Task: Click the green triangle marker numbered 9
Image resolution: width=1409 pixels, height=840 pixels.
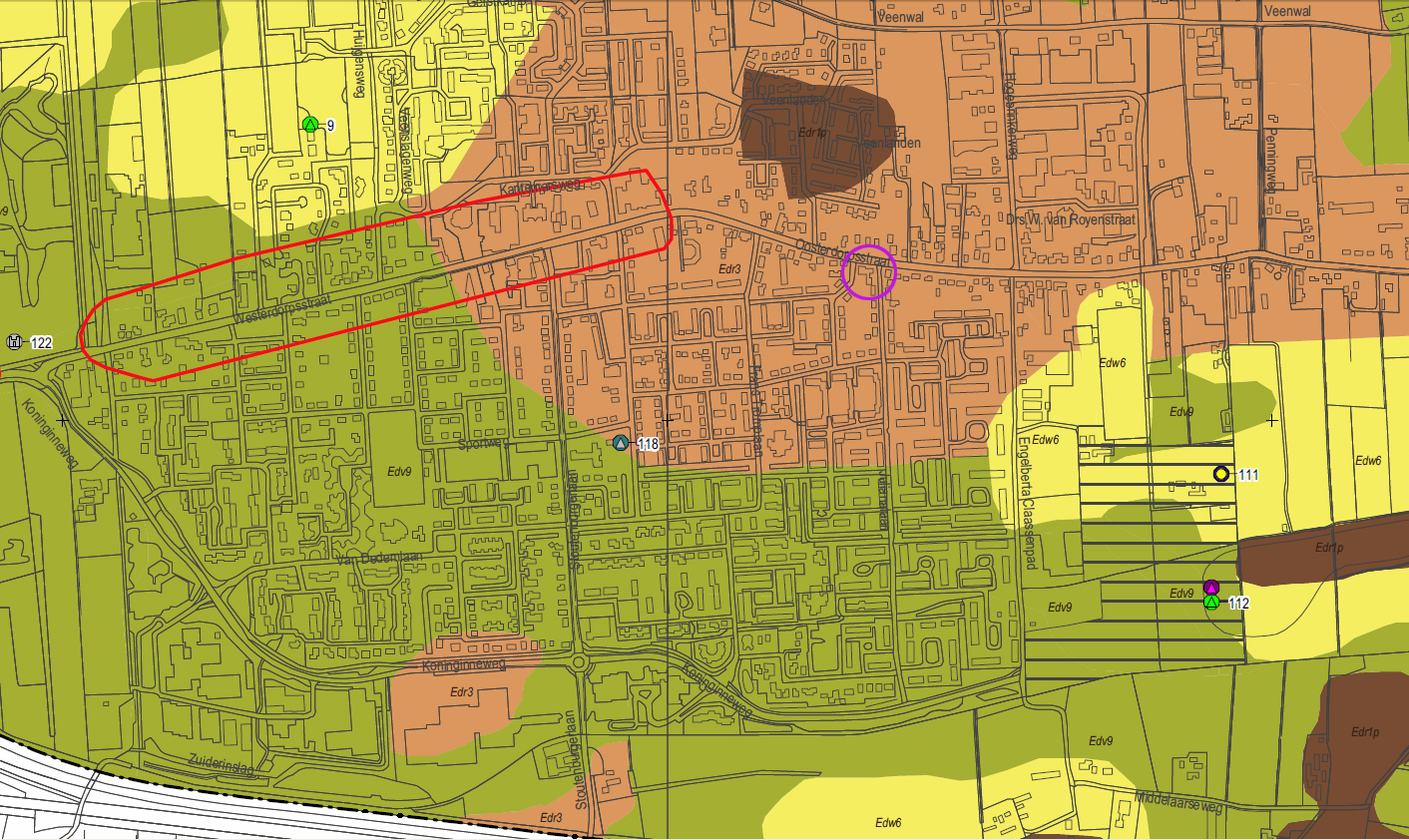Action: pyautogui.click(x=310, y=125)
